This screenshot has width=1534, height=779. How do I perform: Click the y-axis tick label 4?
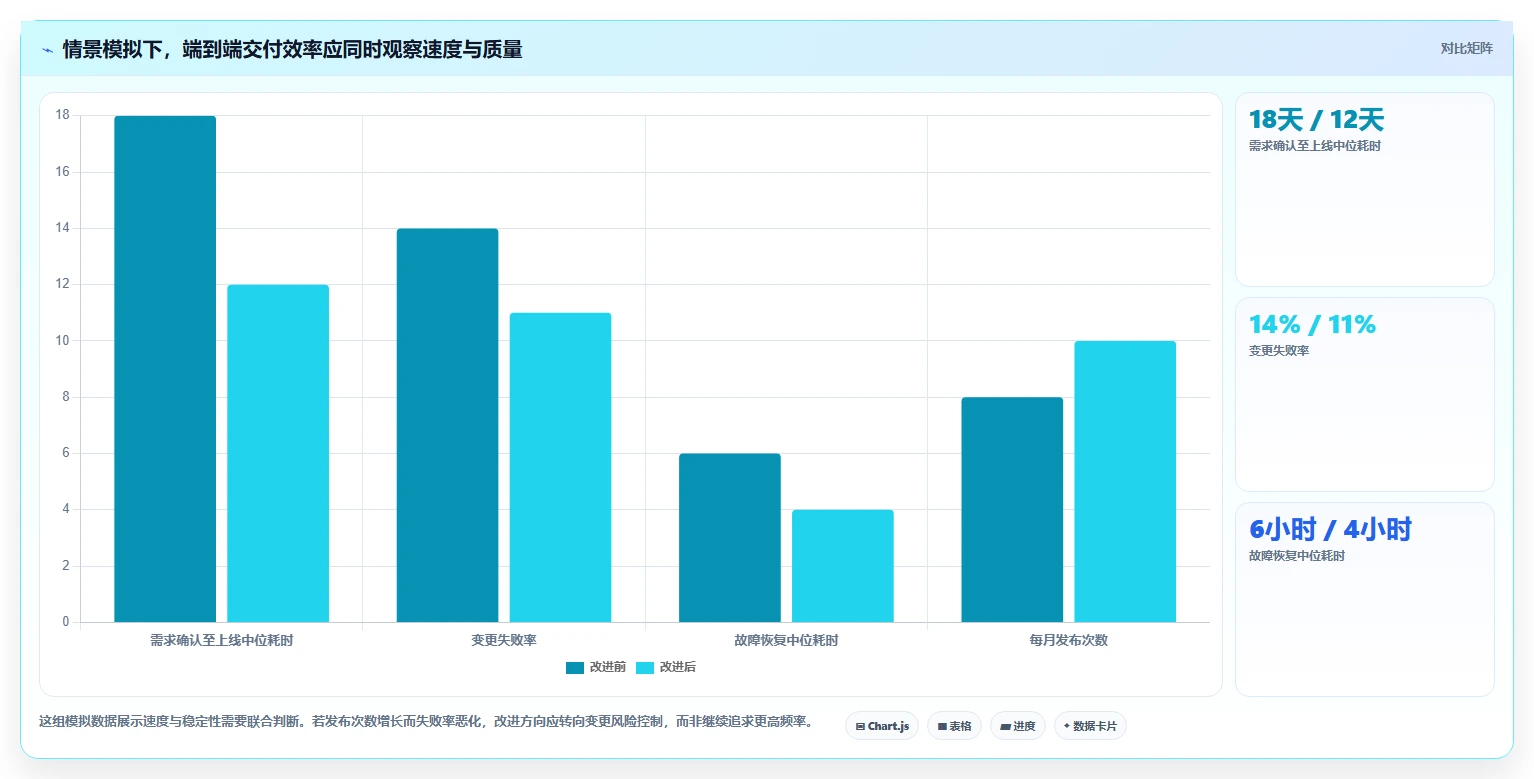66,509
